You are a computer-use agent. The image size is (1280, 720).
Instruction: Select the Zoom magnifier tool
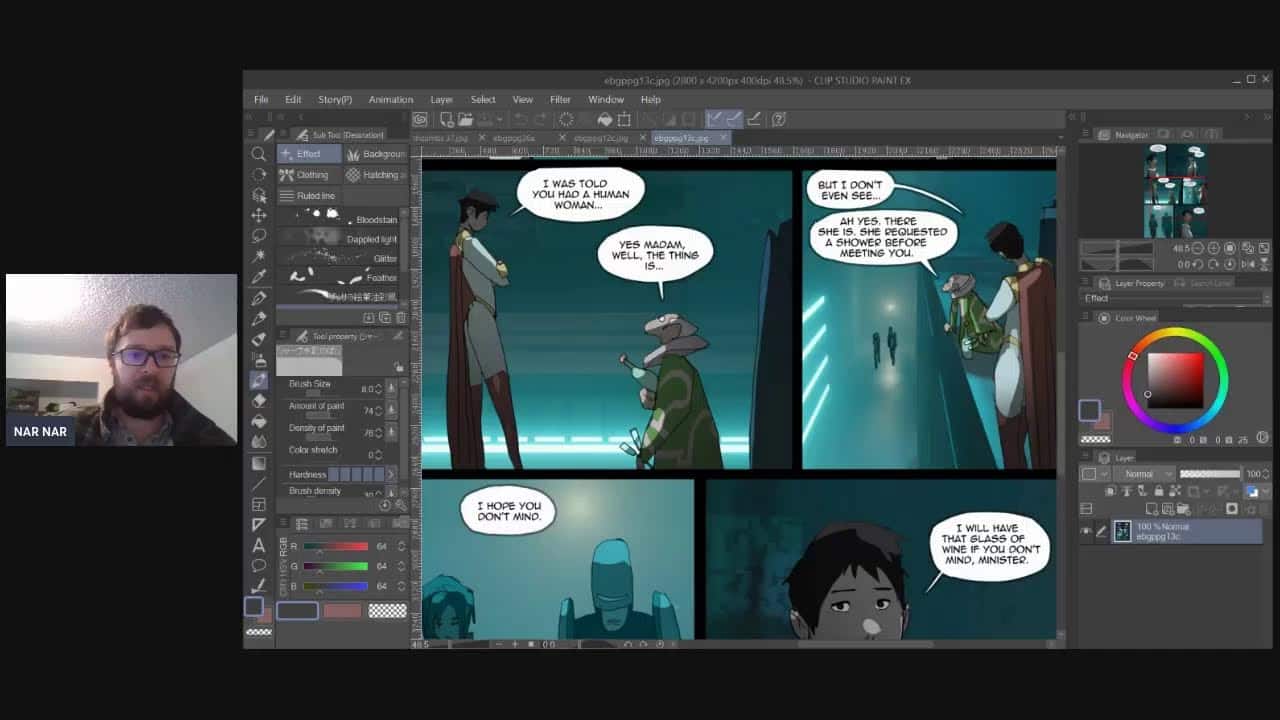click(259, 153)
